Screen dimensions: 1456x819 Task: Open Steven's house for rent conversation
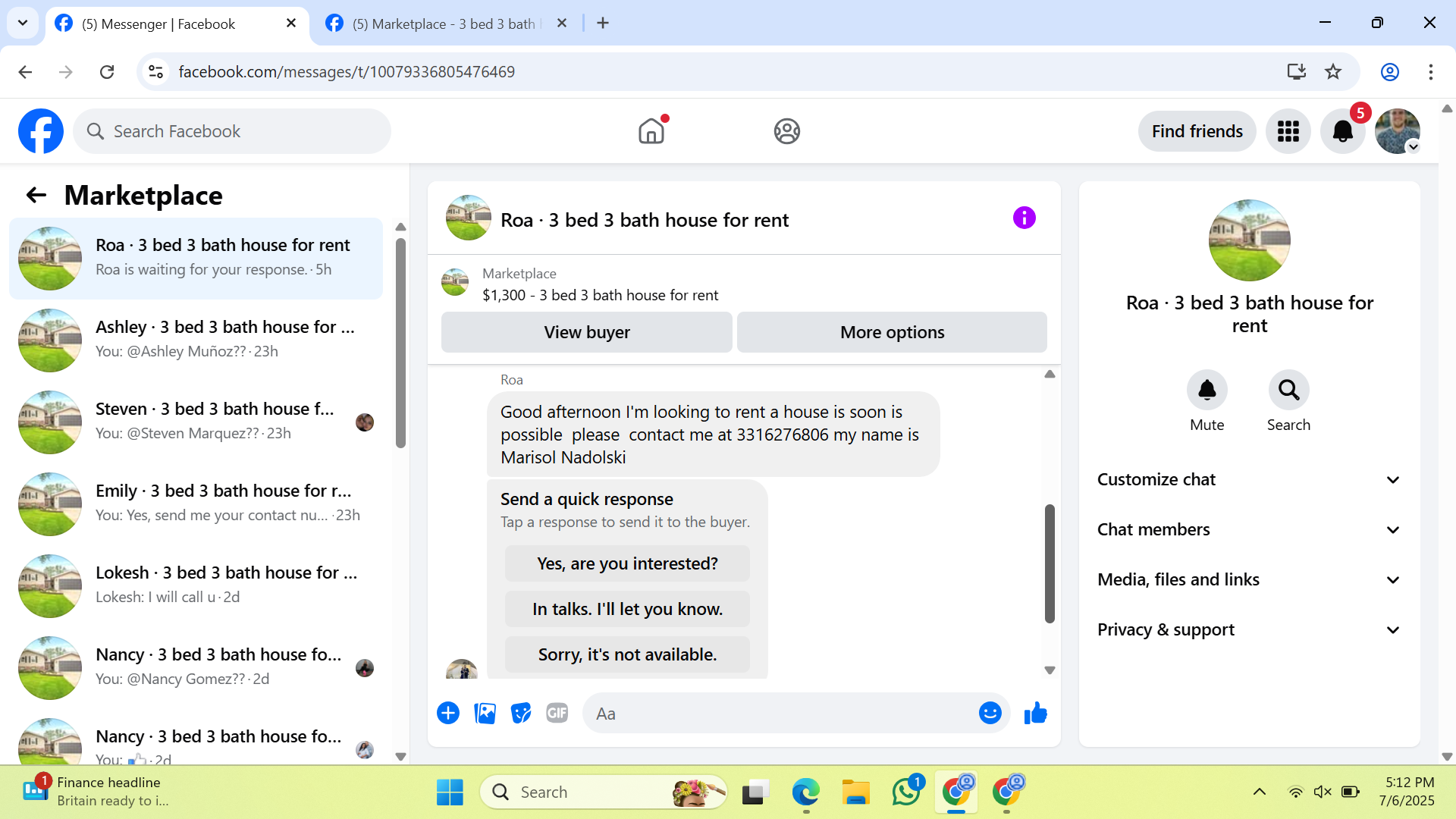196,422
